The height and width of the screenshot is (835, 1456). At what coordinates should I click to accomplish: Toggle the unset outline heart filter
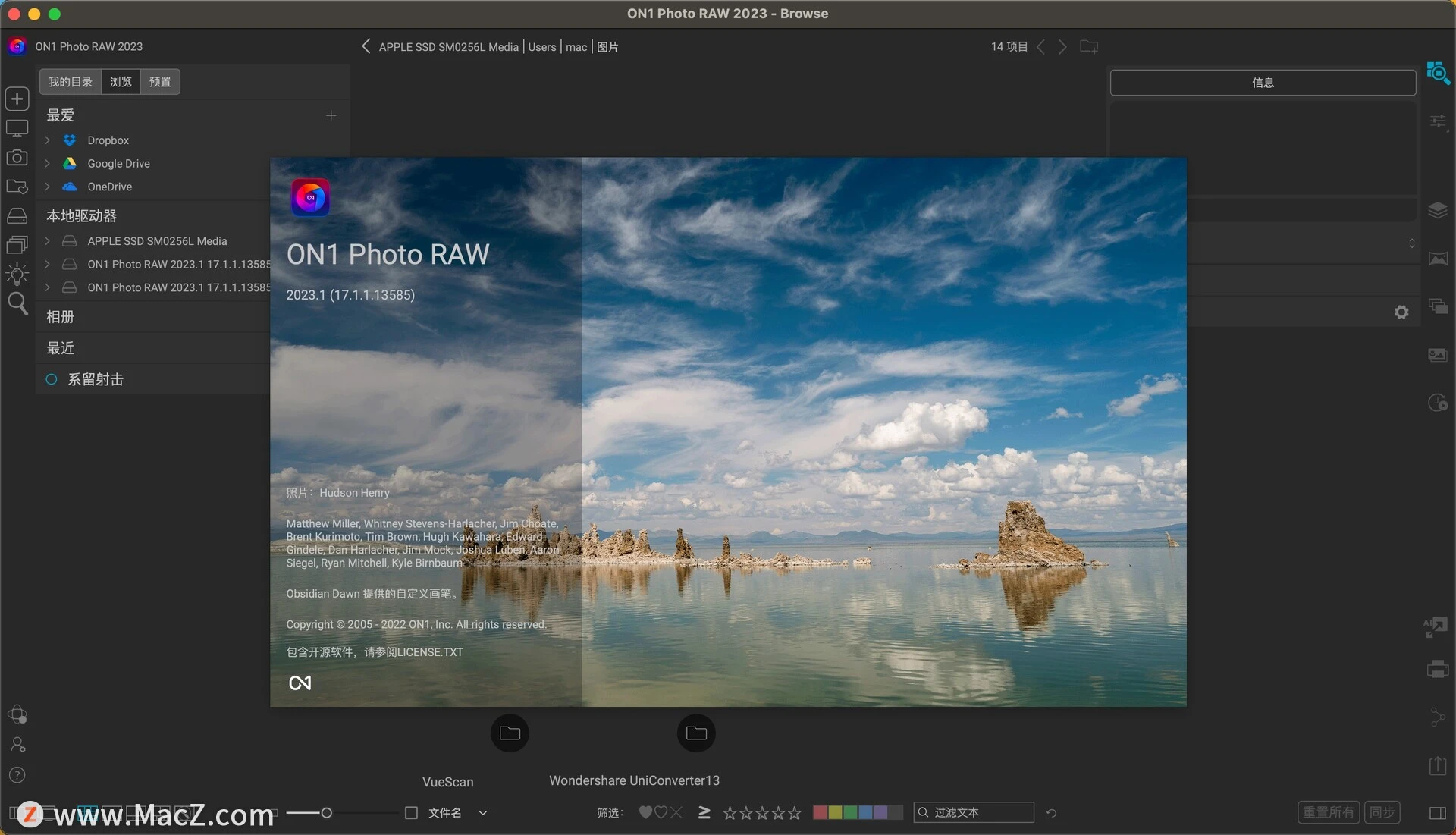click(661, 812)
